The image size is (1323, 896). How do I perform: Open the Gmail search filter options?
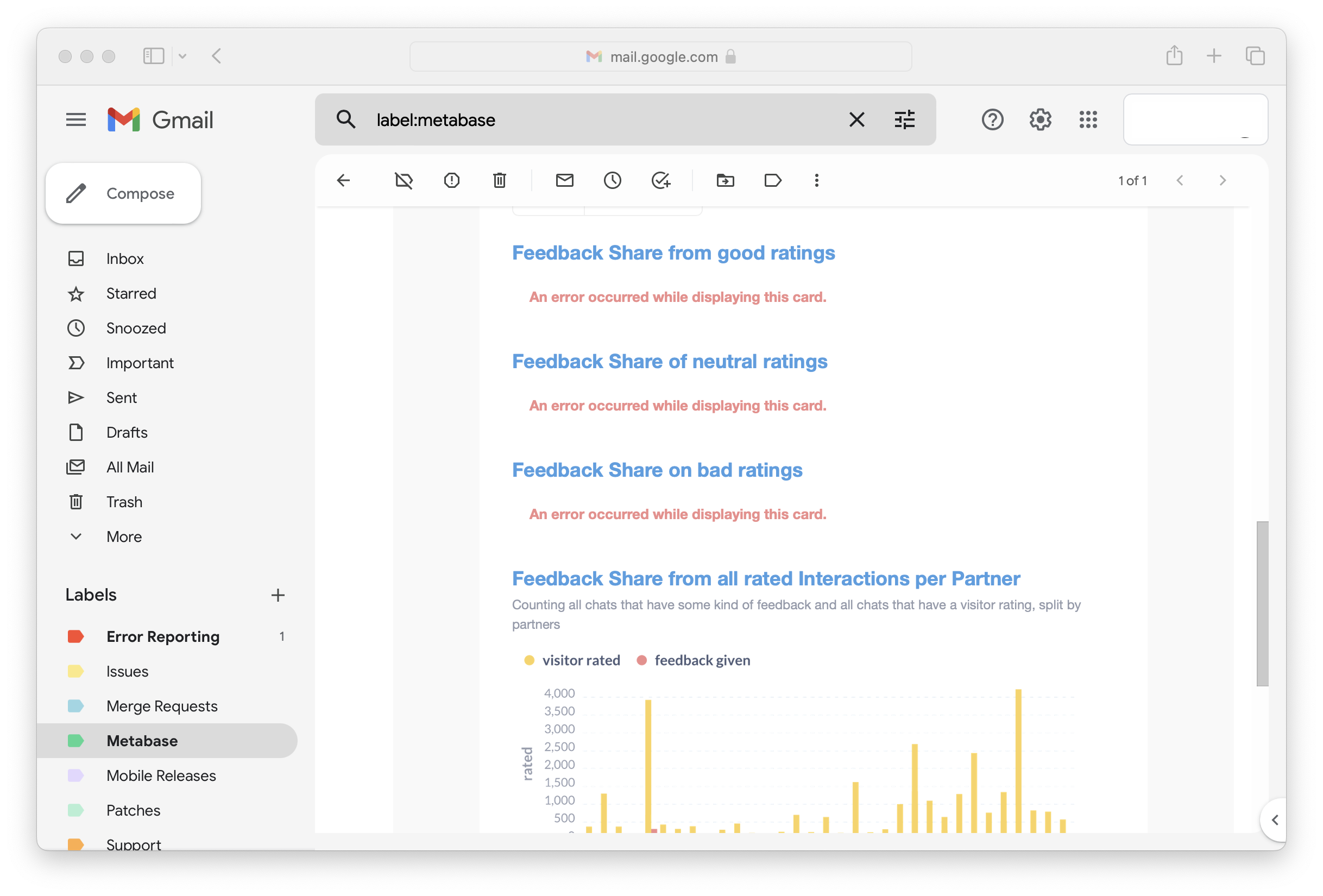click(905, 119)
